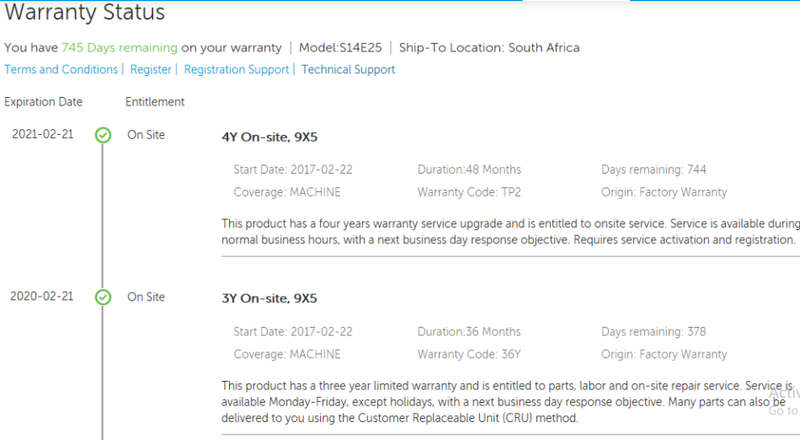Click the Warranty Status page title

(85, 12)
